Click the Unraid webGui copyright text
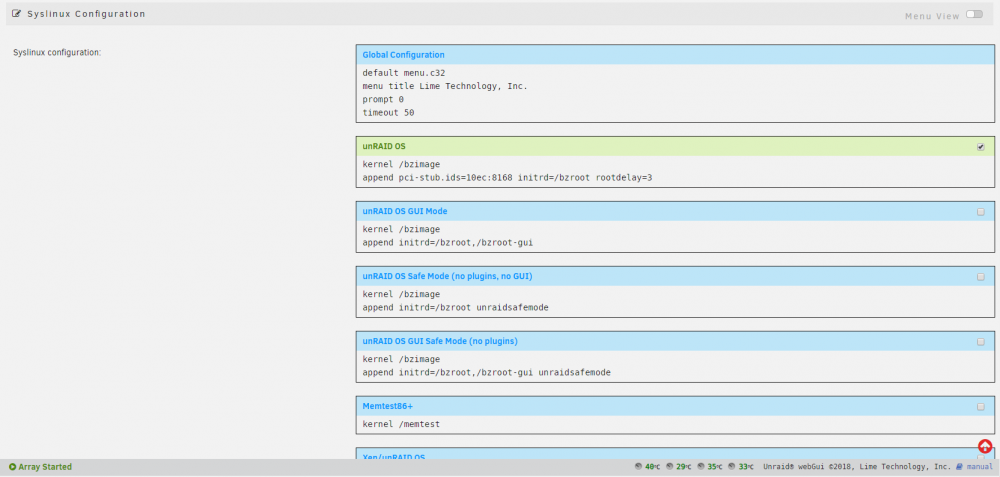This screenshot has width=1000, height=477. [x=857, y=467]
